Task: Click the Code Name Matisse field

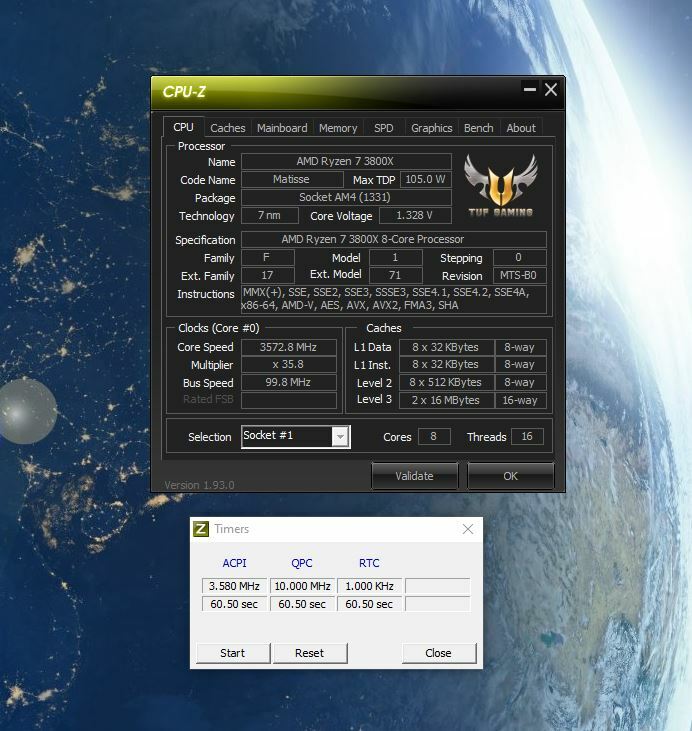Action: [x=292, y=179]
